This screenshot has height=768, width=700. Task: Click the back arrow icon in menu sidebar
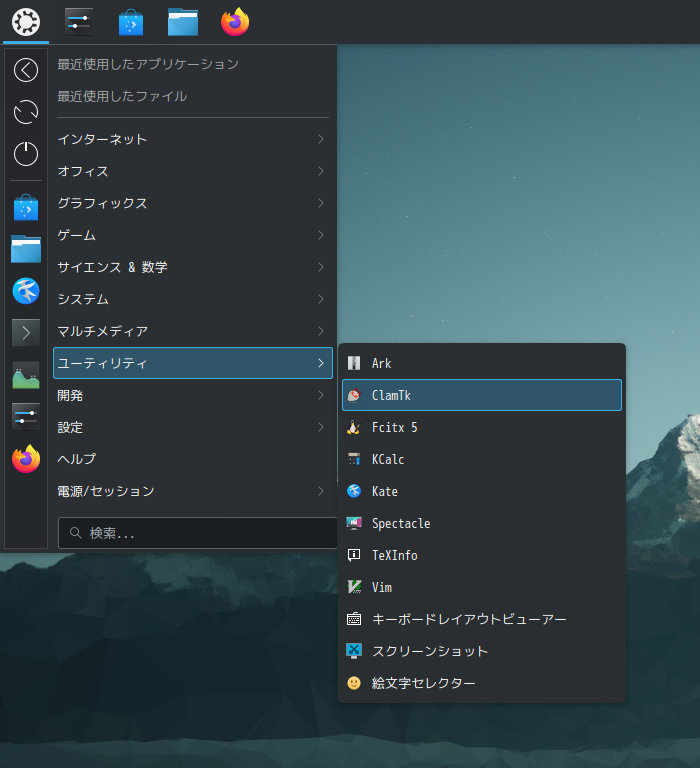tap(26, 70)
